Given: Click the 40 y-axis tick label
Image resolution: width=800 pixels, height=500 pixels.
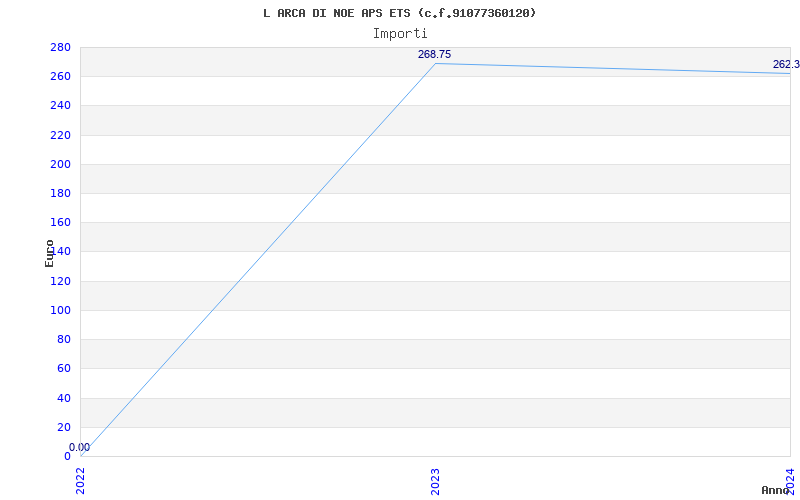Looking at the screenshot, I should coord(64,398).
